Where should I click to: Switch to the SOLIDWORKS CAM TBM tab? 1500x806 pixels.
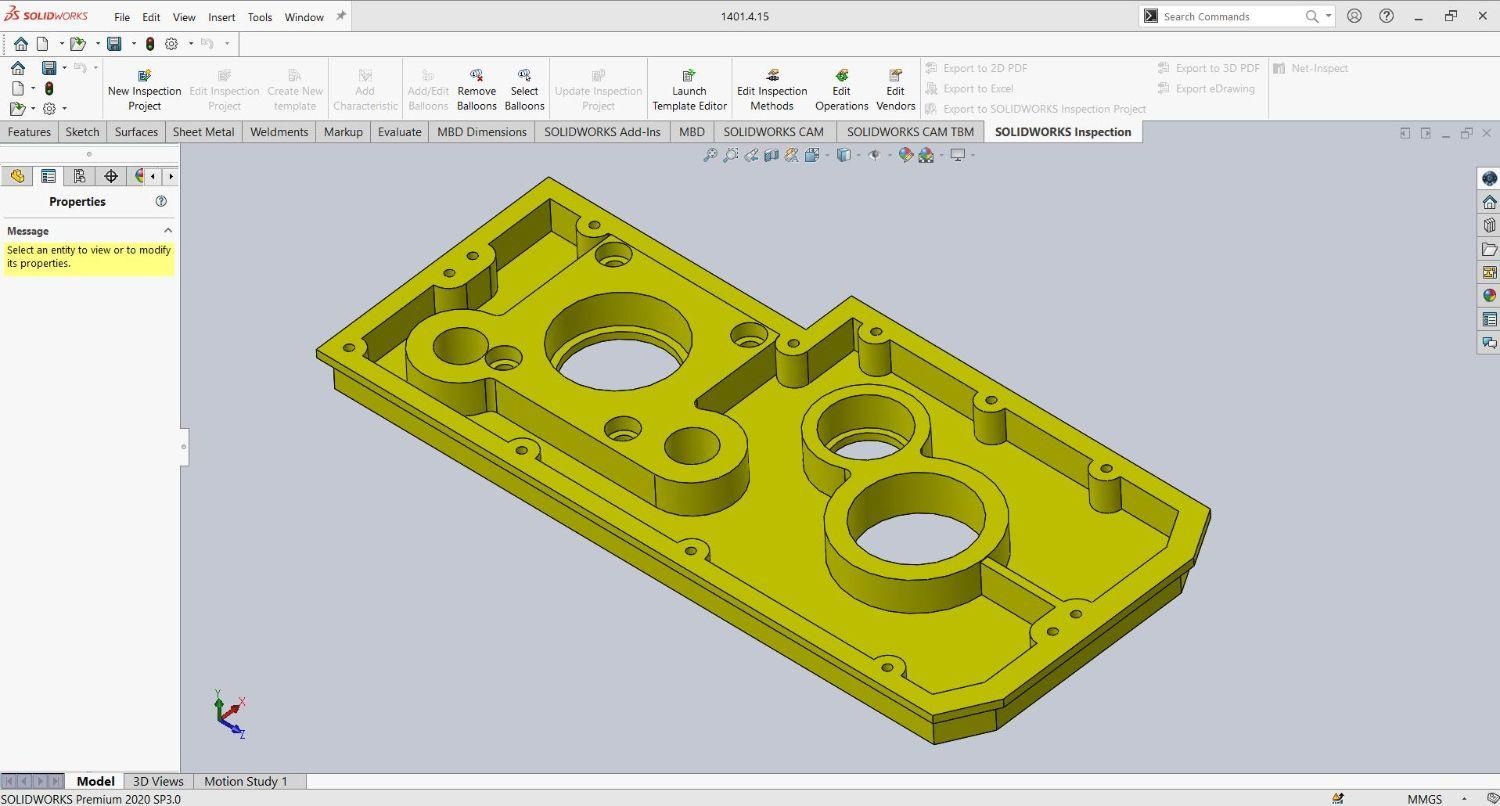click(x=910, y=132)
